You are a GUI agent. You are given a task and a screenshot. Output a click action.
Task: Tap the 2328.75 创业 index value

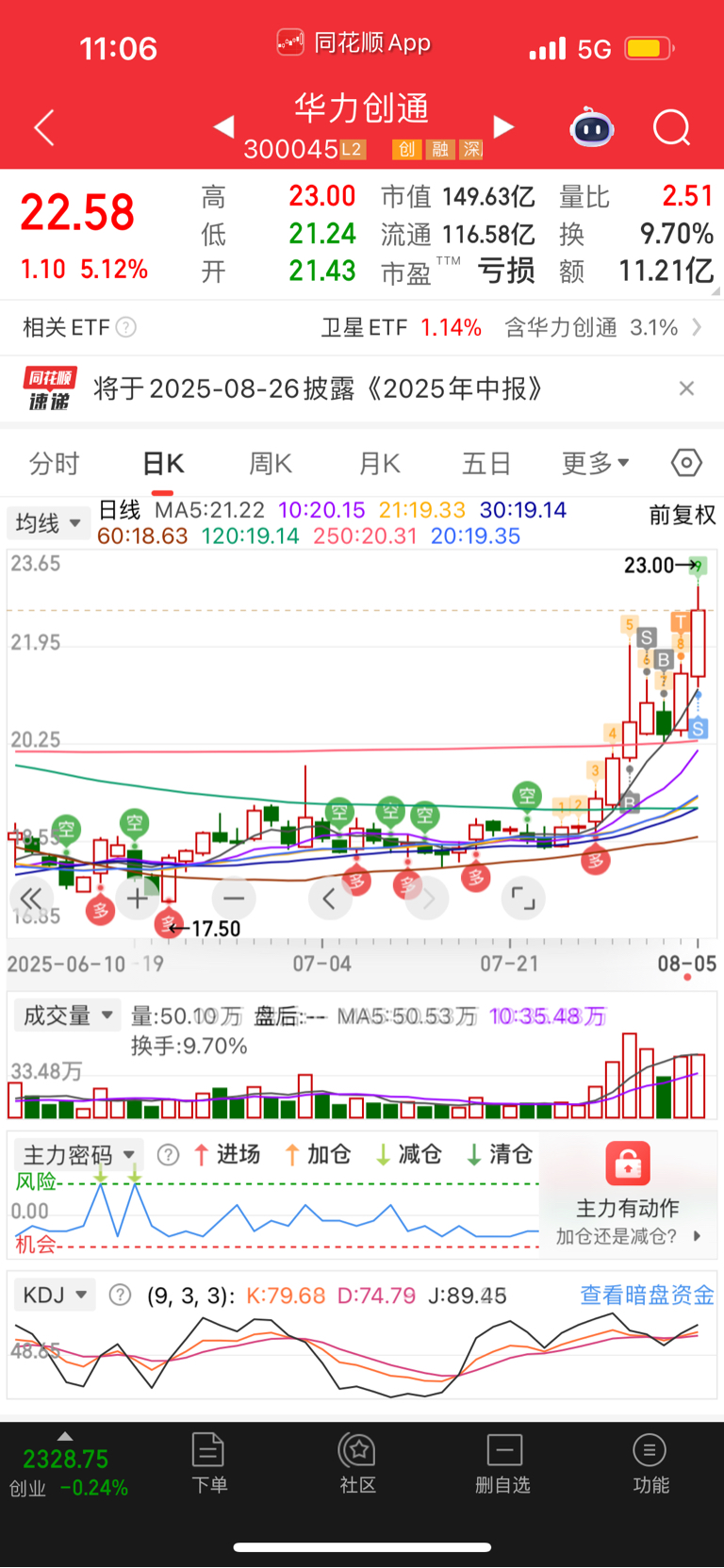[66, 1459]
